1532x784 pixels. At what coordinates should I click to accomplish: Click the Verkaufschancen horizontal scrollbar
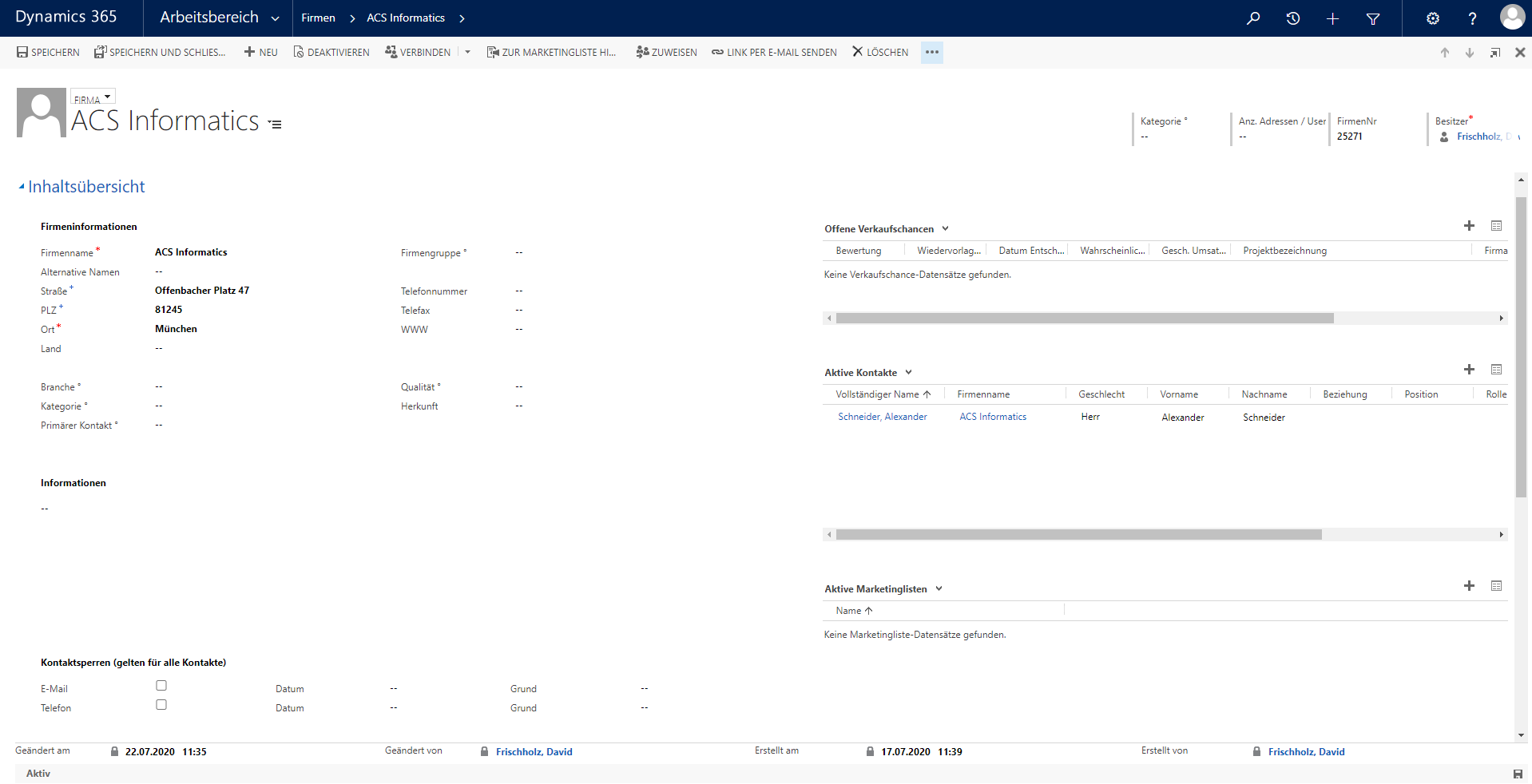(x=1084, y=319)
